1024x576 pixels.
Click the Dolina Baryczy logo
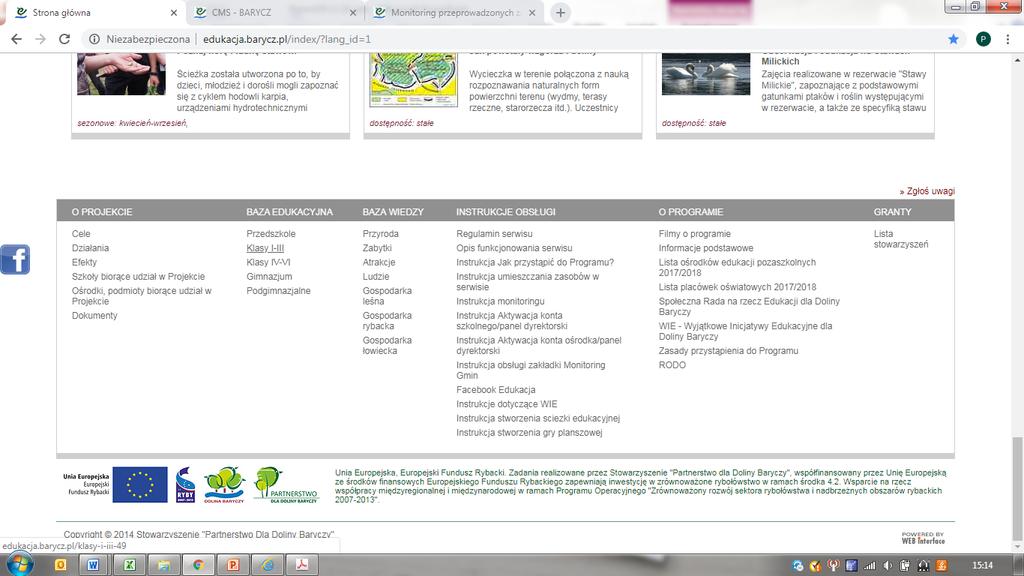click(224, 485)
